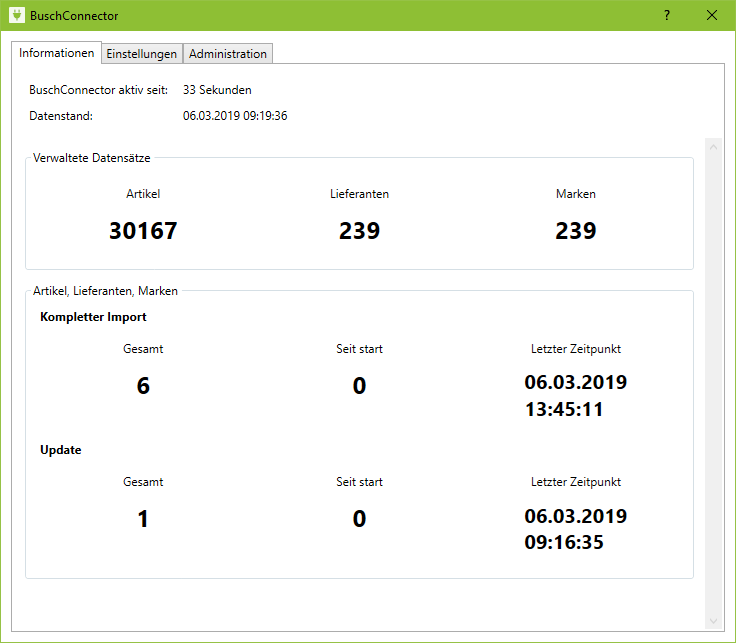The image size is (736, 643).
Task: Open the Einstellungen tab
Action: coord(142,54)
